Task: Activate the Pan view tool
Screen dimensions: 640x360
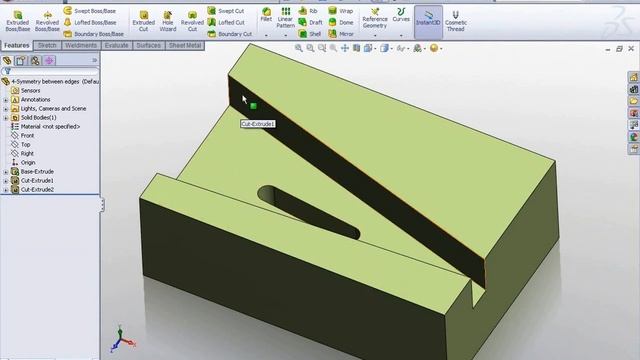Action: point(345,48)
